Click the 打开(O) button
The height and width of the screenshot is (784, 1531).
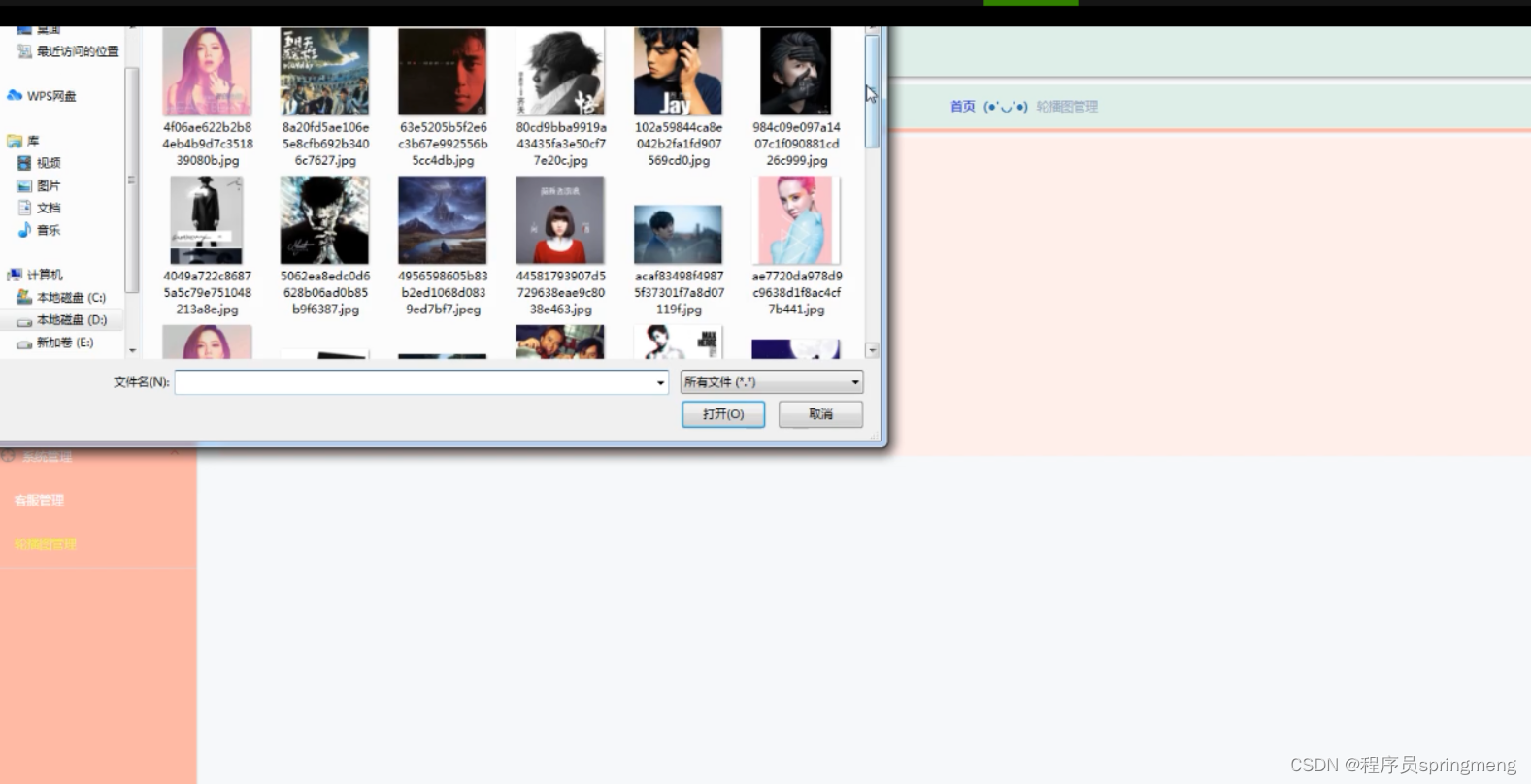click(723, 414)
